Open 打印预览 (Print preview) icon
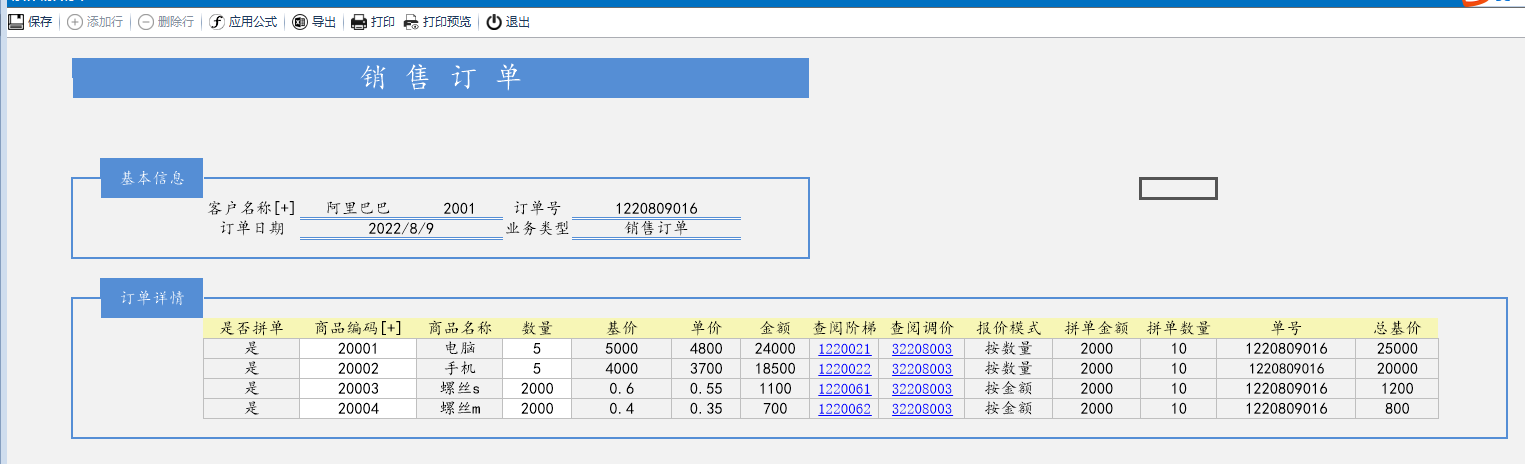The image size is (1525, 464). pos(411,22)
